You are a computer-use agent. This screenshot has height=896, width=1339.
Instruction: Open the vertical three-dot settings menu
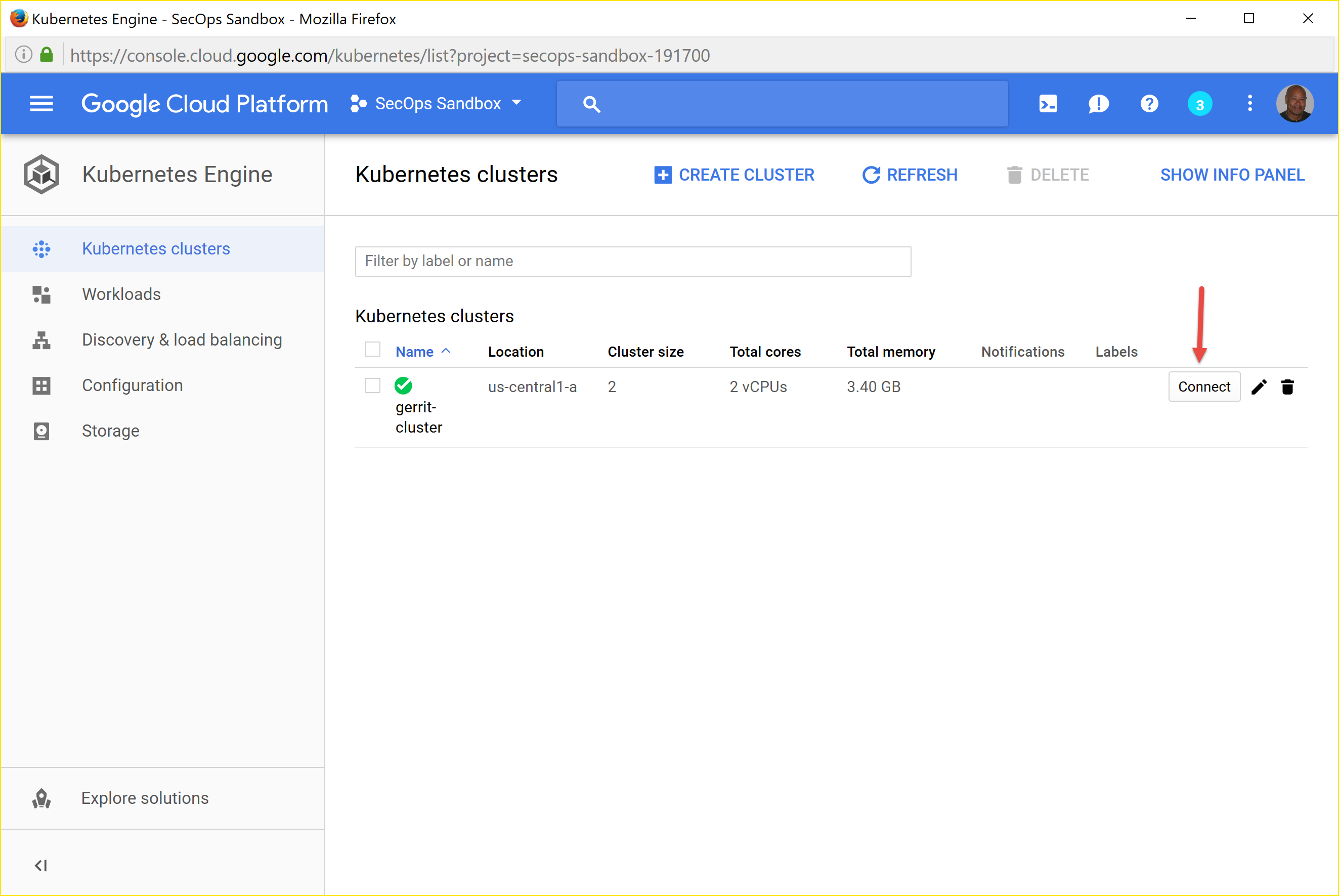[x=1250, y=103]
